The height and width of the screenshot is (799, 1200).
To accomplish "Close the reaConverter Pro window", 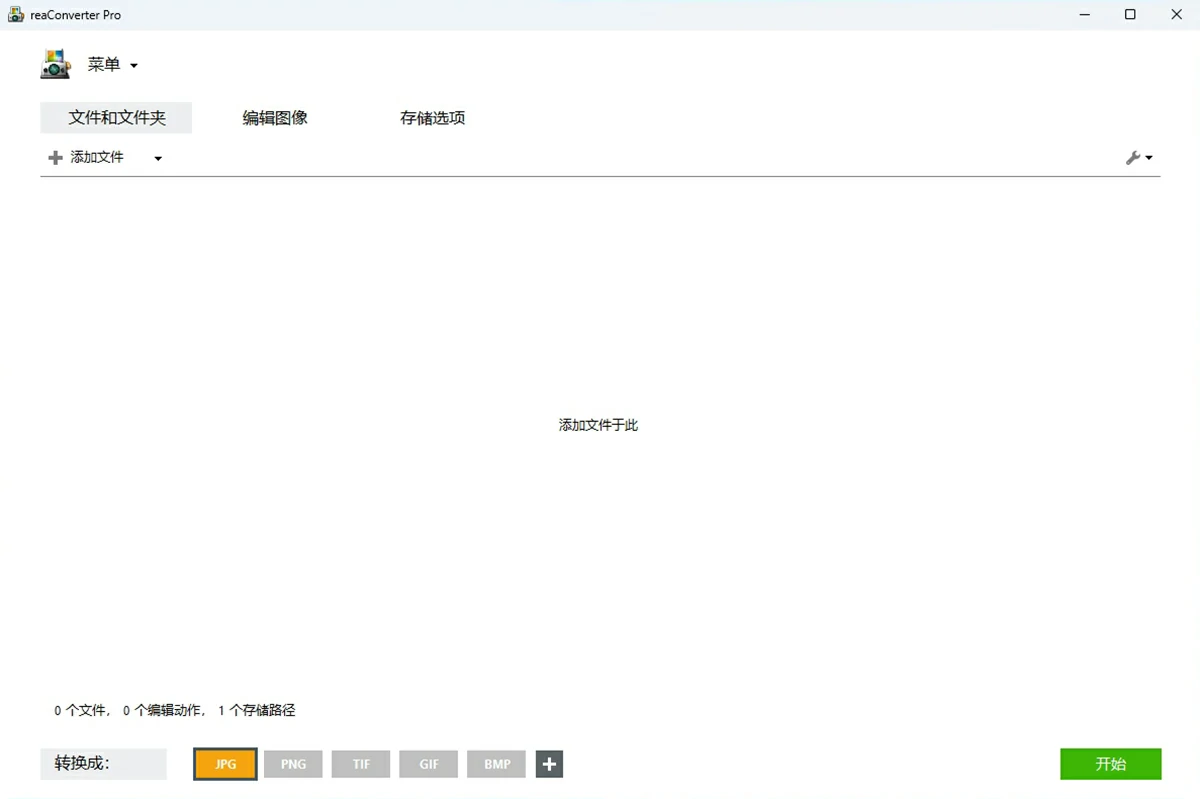I will pos(1177,15).
